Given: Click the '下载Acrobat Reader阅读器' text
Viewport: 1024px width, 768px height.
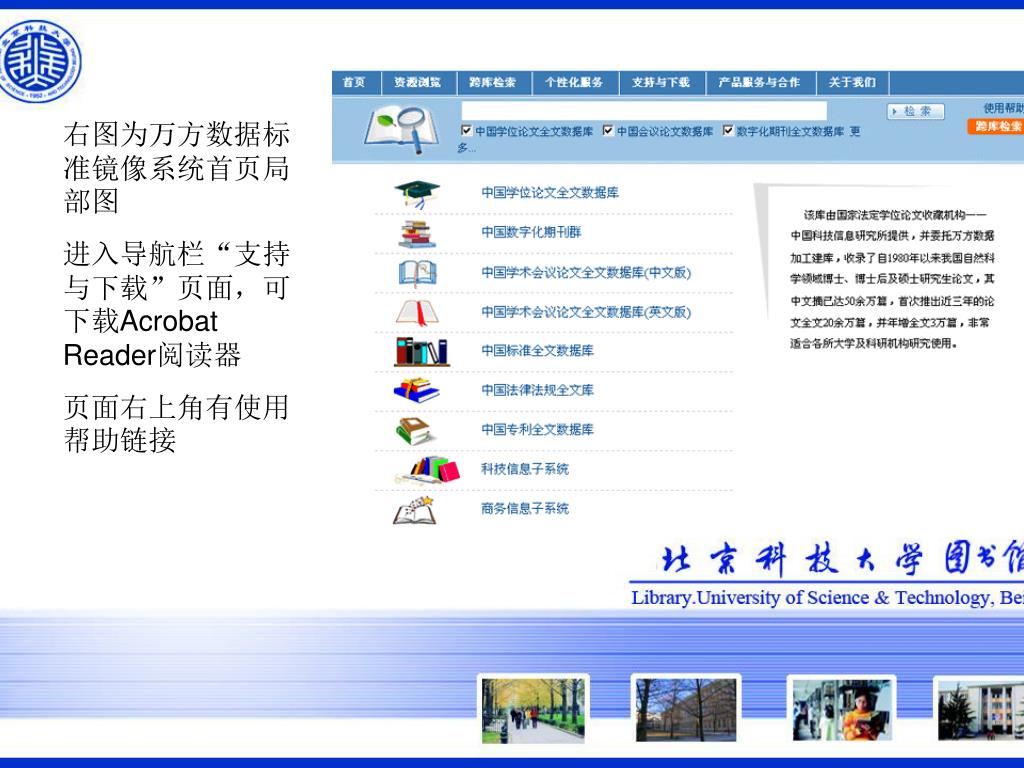Looking at the screenshot, I should click(x=152, y=338).
